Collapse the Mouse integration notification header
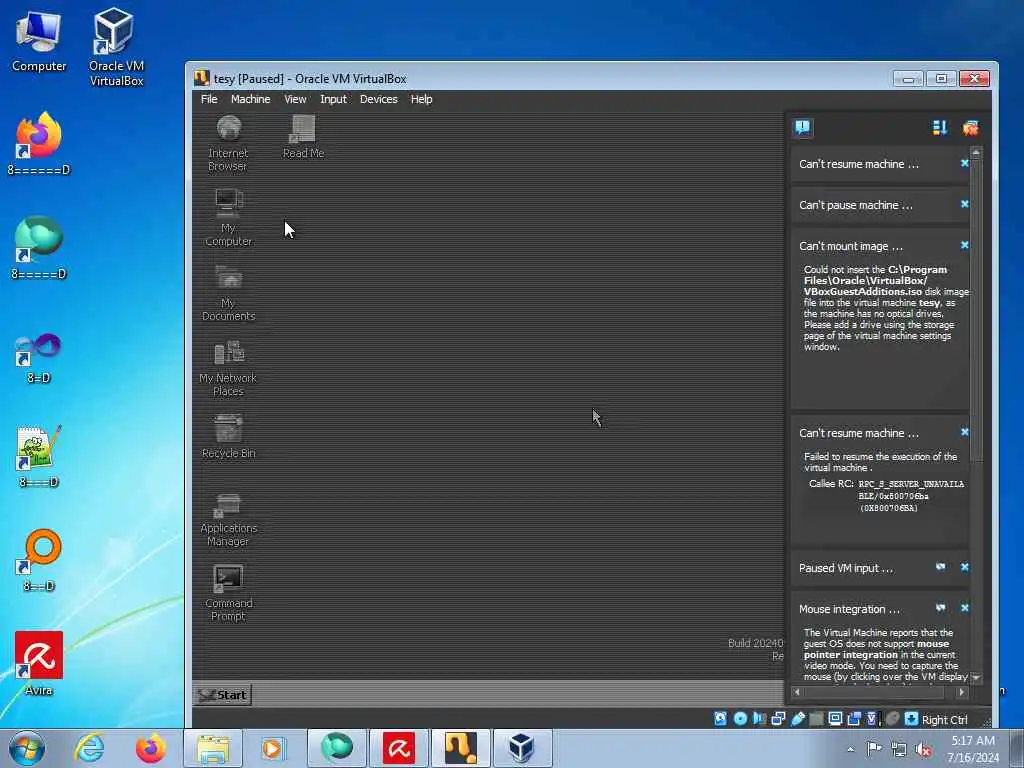Image resolution: width=1024 pixels, height=768 pixels. pyautogui.click(x=849, y=609)
